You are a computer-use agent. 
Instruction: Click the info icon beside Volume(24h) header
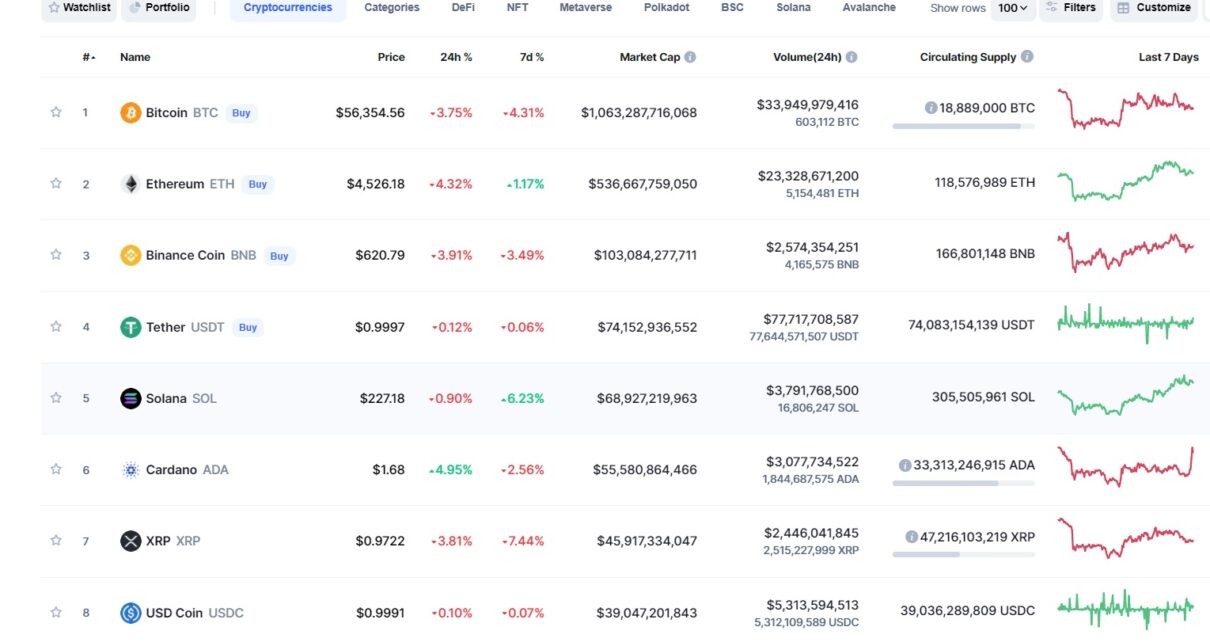[x=851, y=57]
